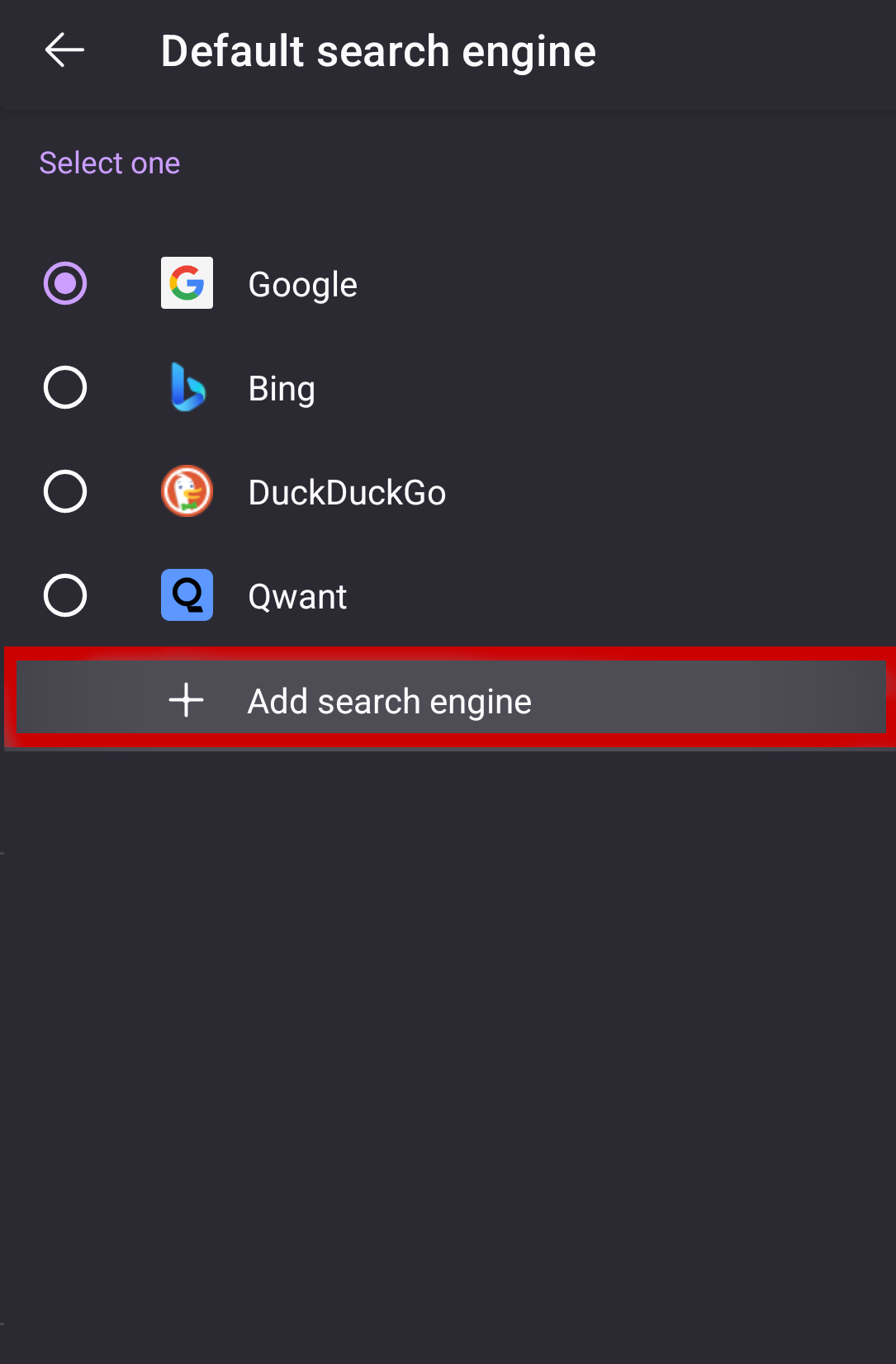Image resolution: width=896 pixels, height=1364 pixels.
Task: Choose the Qwant label
Action: (x=297, y=597)
